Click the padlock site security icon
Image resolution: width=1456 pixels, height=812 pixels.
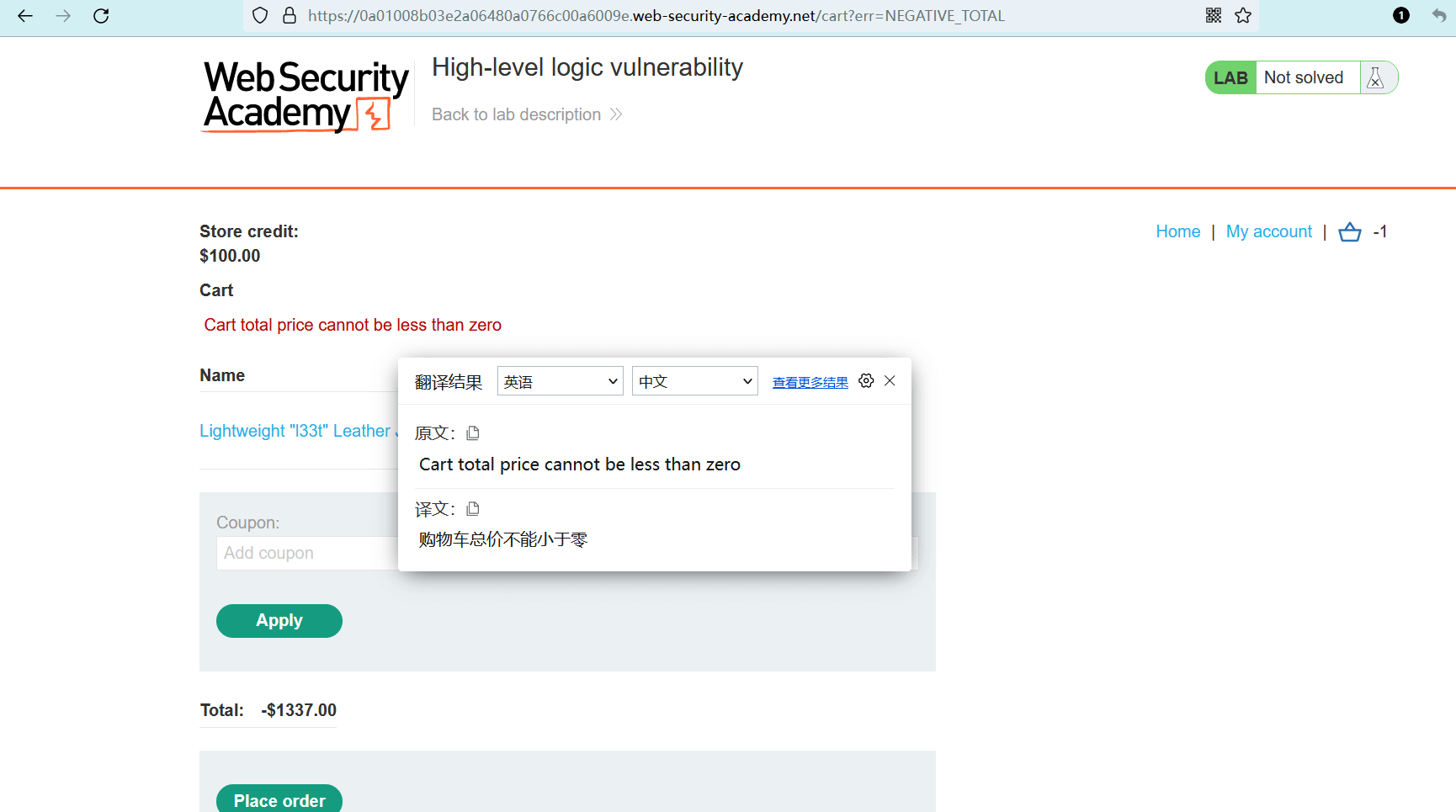click(290, 15)
